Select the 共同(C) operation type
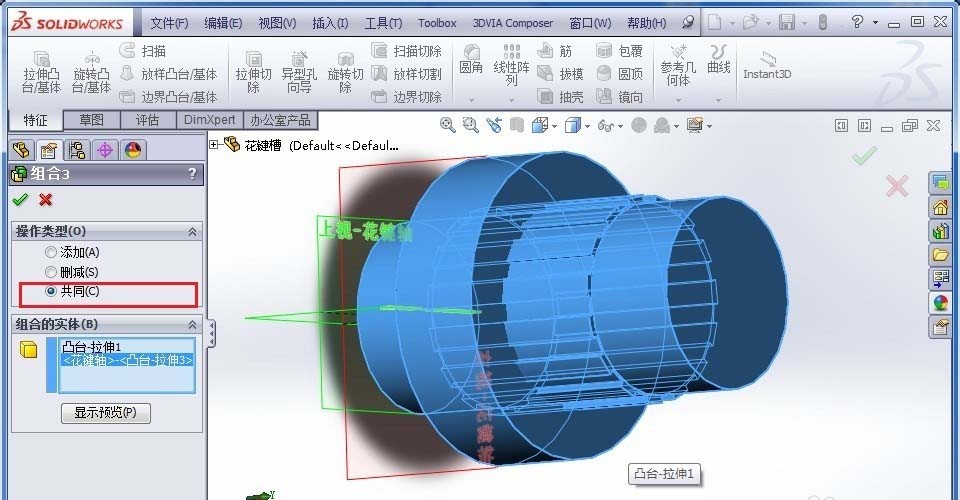Screen dimensions: 960x500 coord(72,291)
